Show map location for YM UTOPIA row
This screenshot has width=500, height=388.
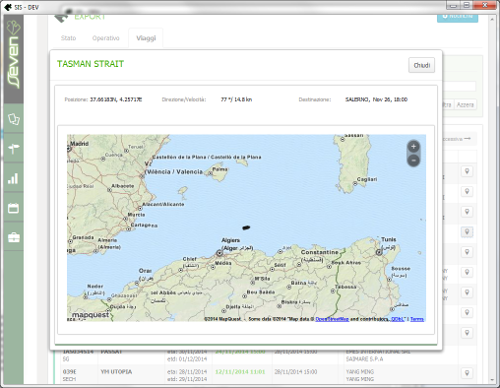pos(467,373)
